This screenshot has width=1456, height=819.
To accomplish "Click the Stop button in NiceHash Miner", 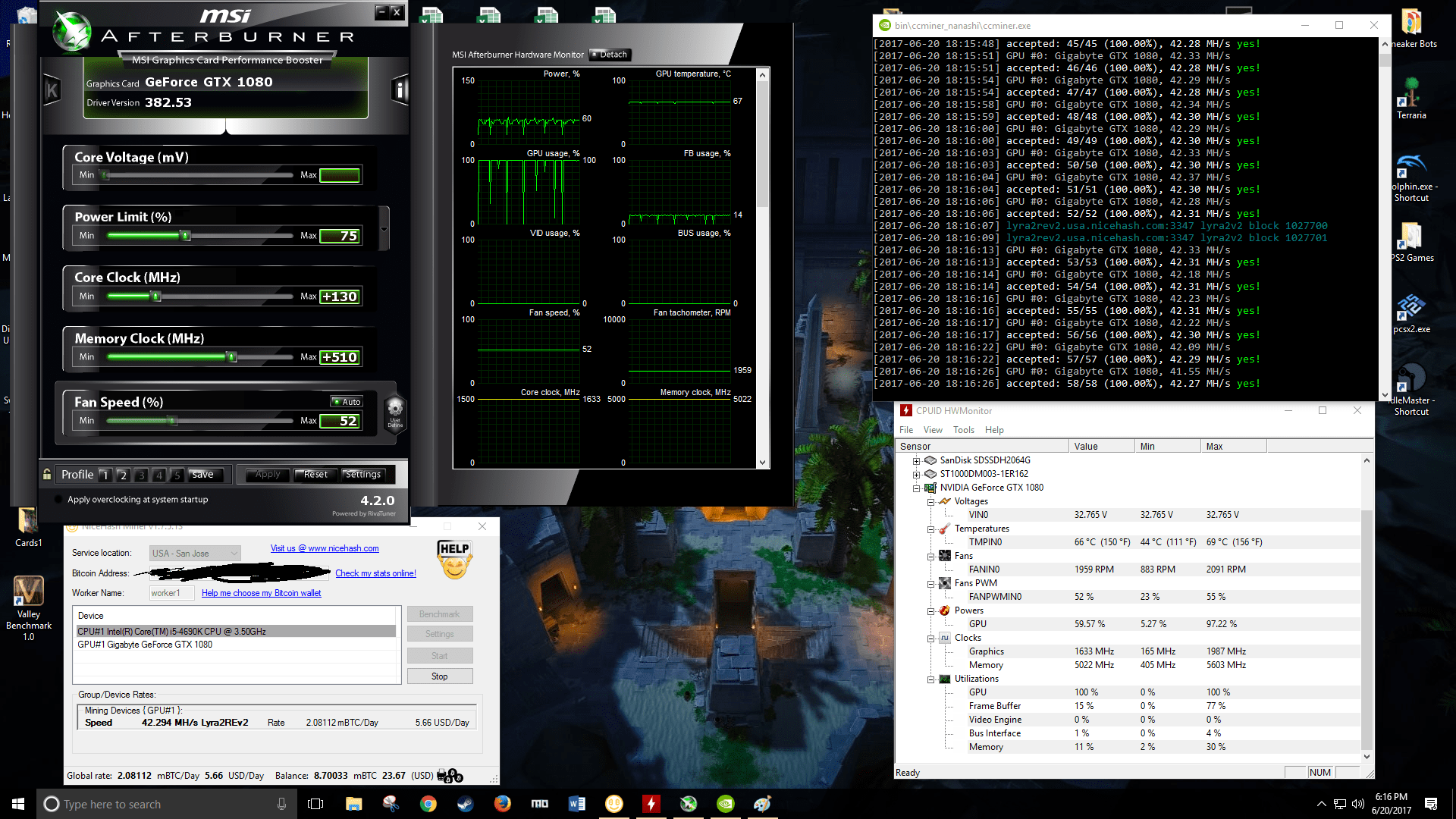I will pos(440,676).
